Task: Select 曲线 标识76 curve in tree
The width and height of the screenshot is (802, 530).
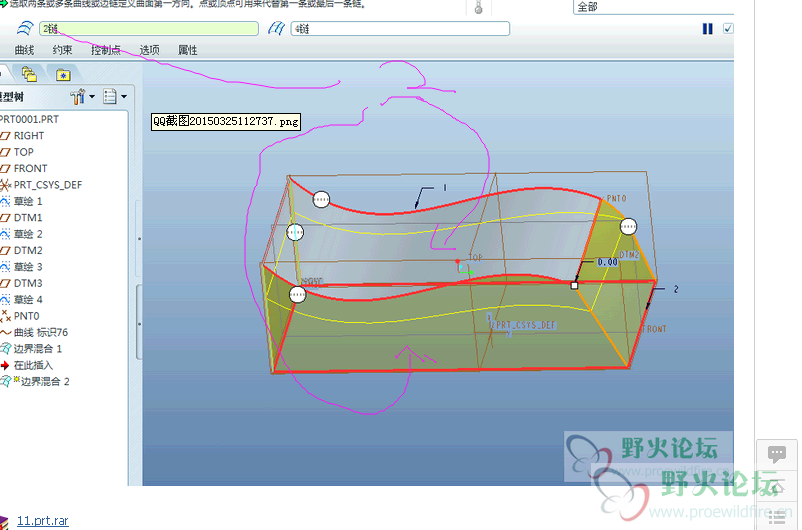Action: click(x=41, y=333)
